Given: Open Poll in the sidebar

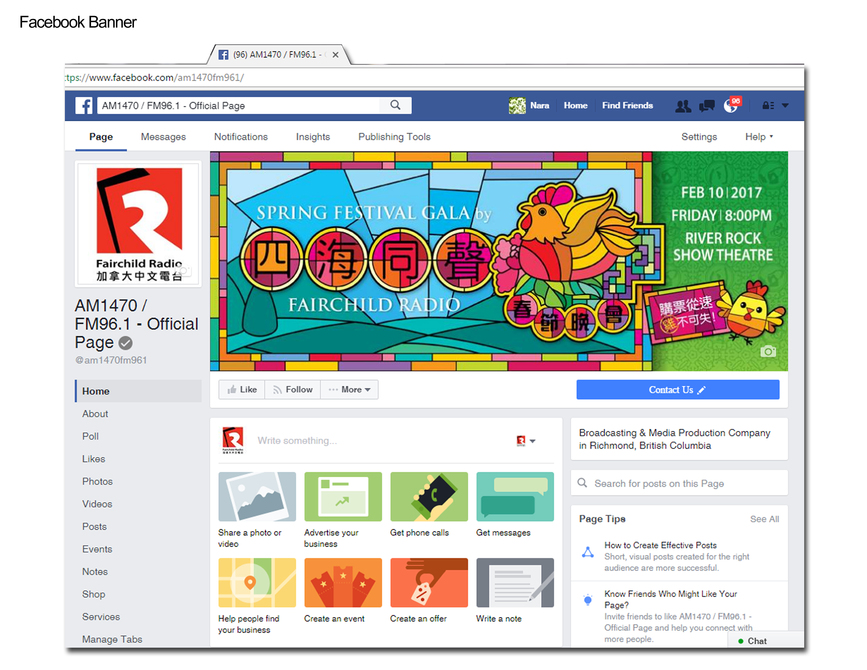Looking at the screenshot, I should [91, 436].
